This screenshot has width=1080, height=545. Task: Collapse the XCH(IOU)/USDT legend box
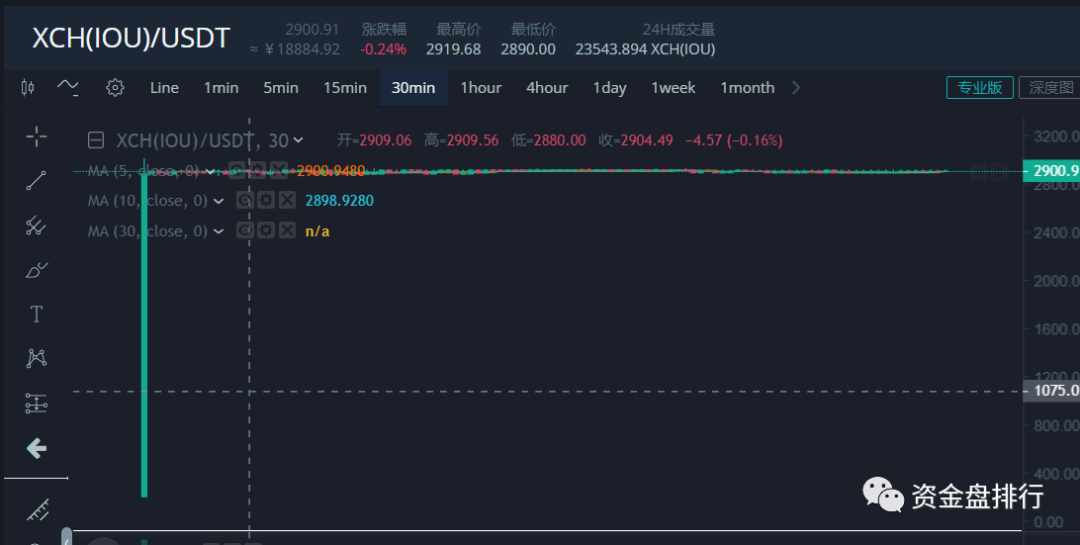[97, 140]
